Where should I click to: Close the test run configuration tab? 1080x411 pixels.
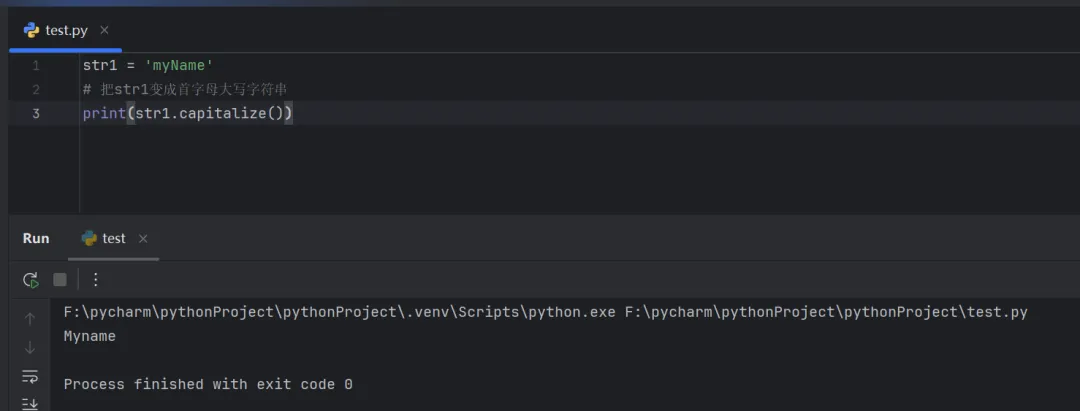[143, 238]
